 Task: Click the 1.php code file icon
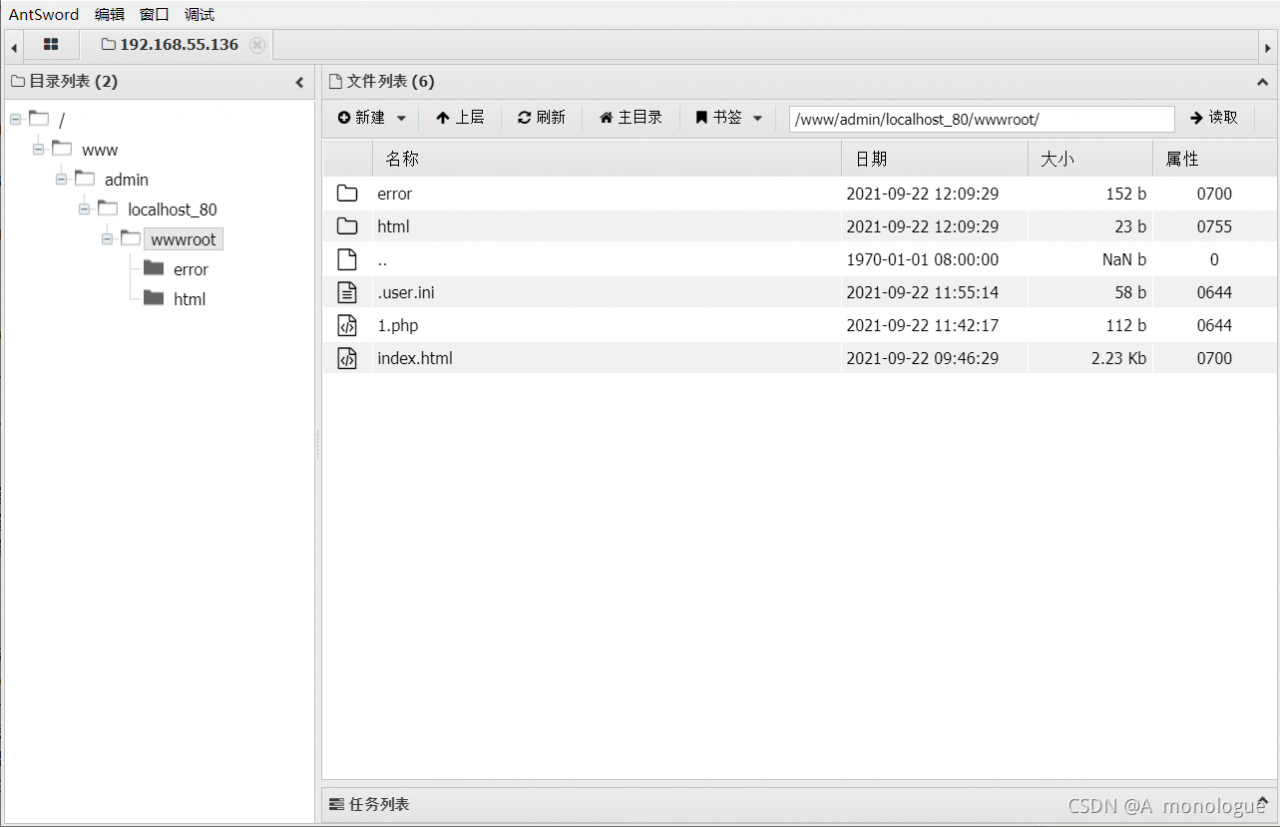[347, 326]
